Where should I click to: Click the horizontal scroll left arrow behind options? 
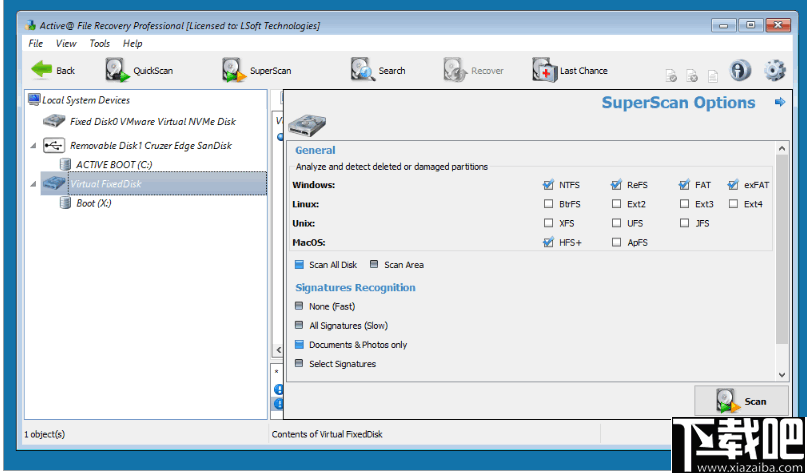(278, 350)
